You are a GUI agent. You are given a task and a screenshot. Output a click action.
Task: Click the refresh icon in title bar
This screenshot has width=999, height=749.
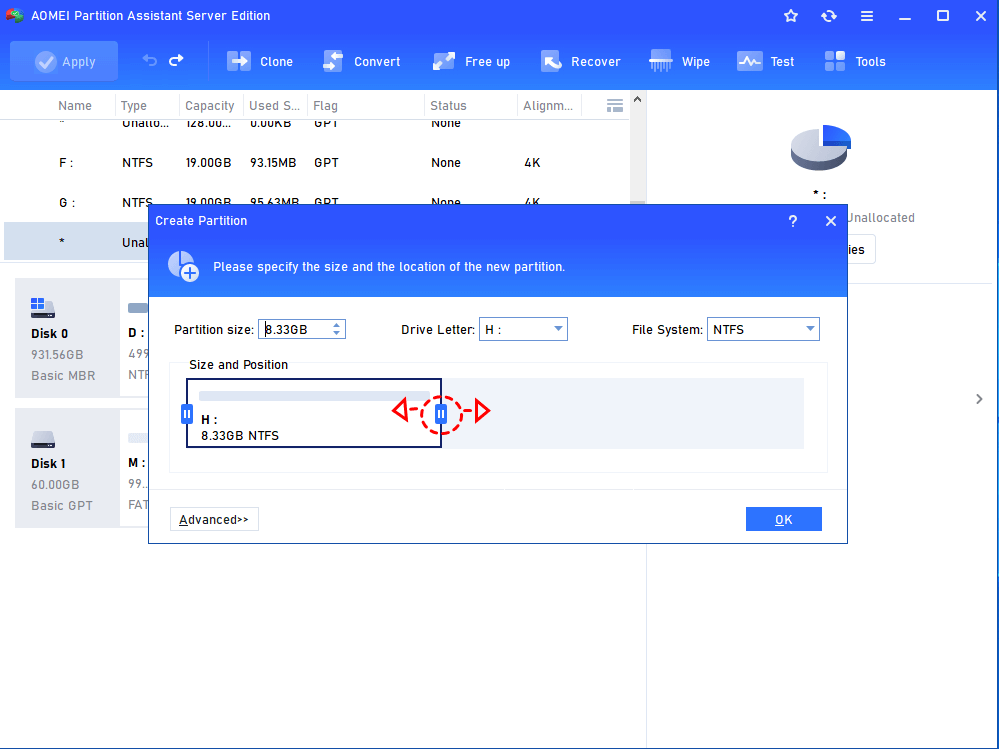829,16
